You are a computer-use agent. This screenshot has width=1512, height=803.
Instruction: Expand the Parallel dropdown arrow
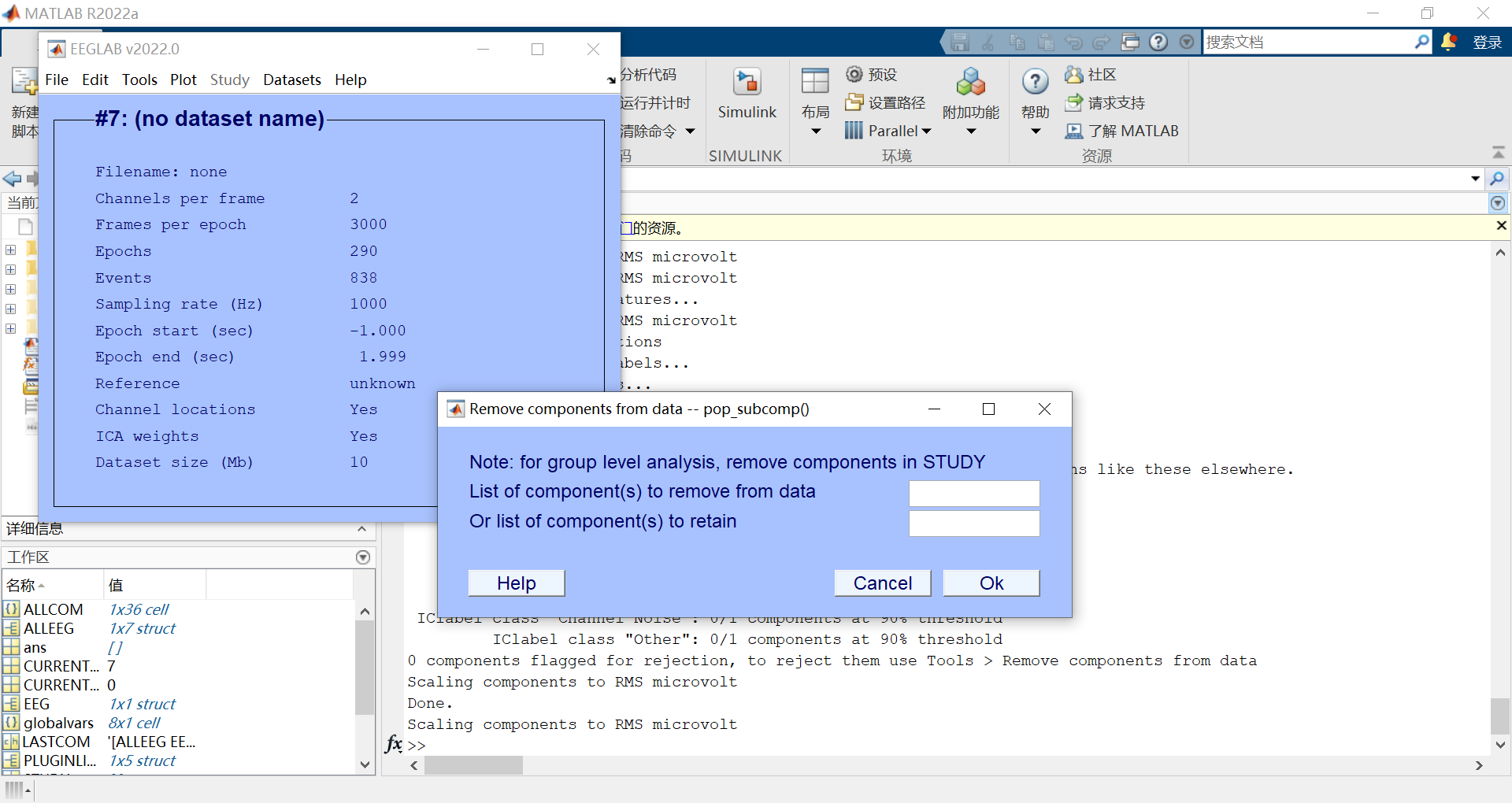pyautogui.click(x=926, y=131)
